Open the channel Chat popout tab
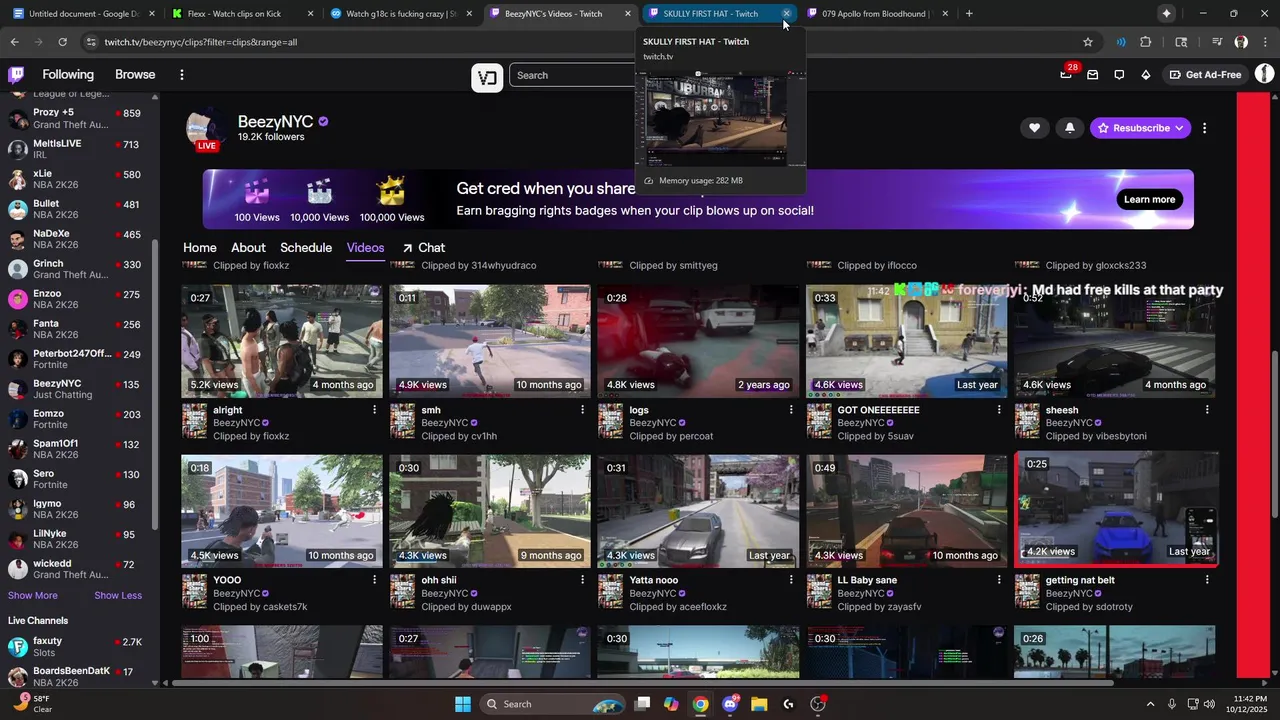 click(x=424, y=248)
